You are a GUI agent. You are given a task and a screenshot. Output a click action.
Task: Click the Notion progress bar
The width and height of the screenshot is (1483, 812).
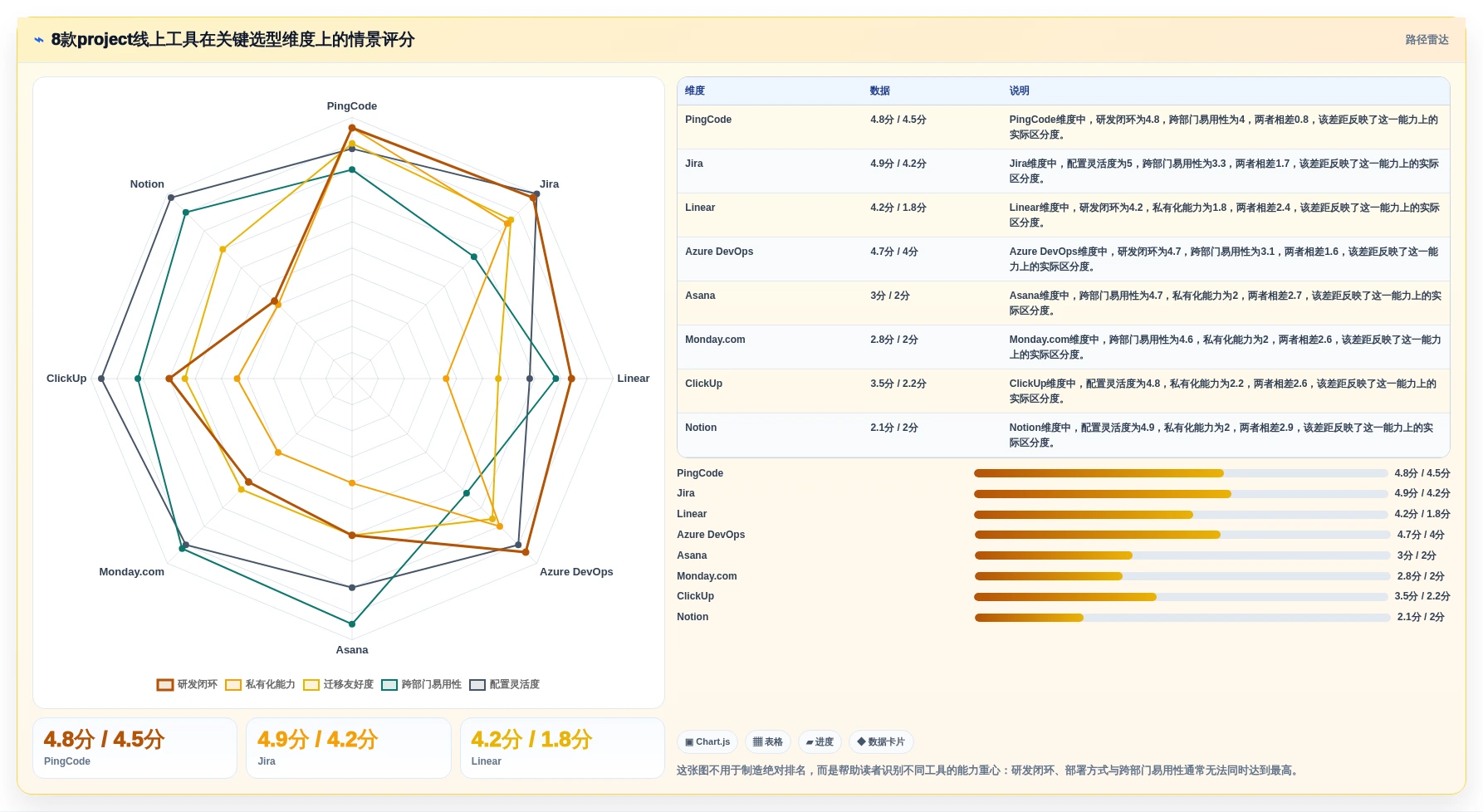1182,618
